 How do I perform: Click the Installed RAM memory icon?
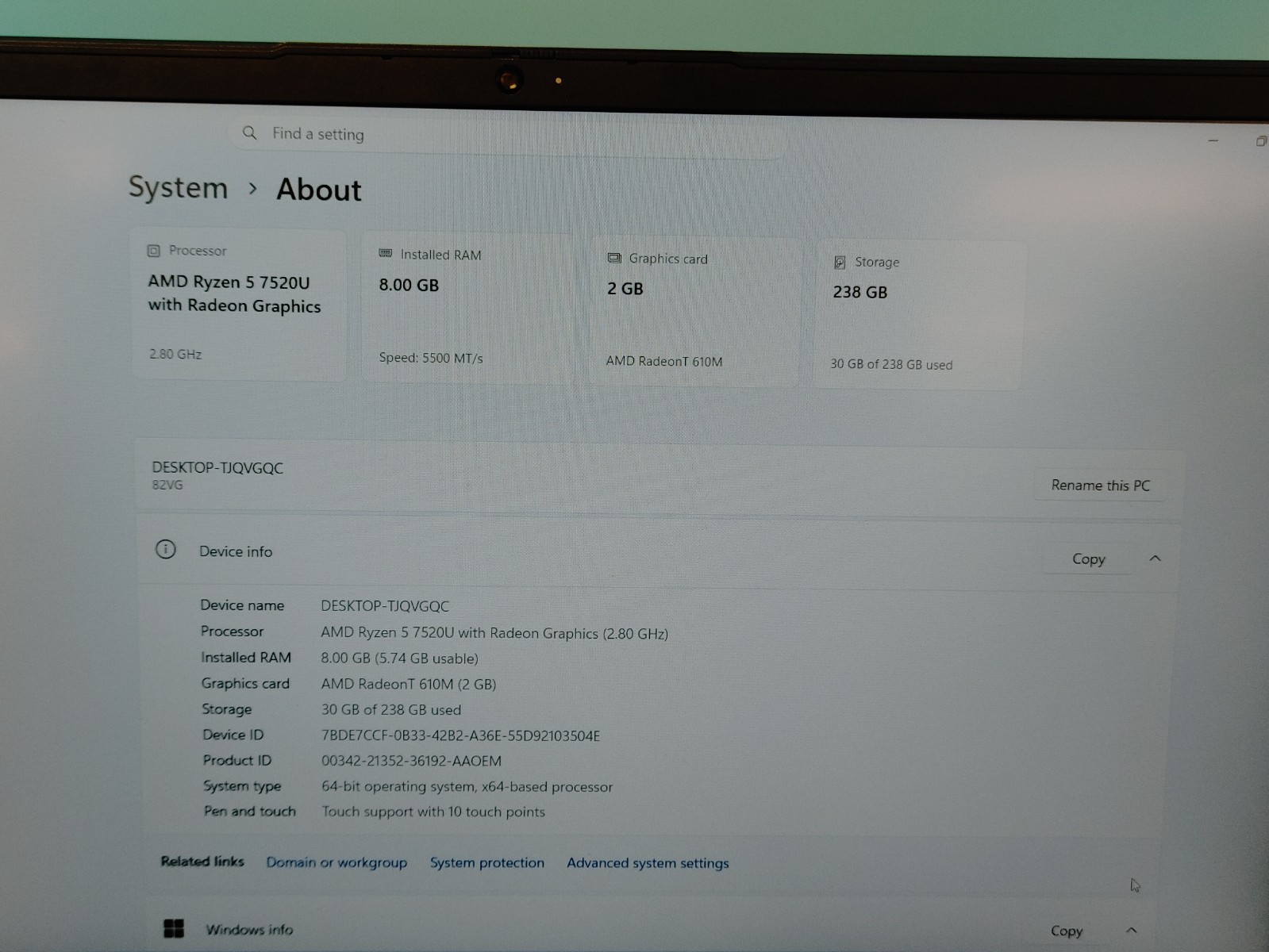tap(386, 254)
